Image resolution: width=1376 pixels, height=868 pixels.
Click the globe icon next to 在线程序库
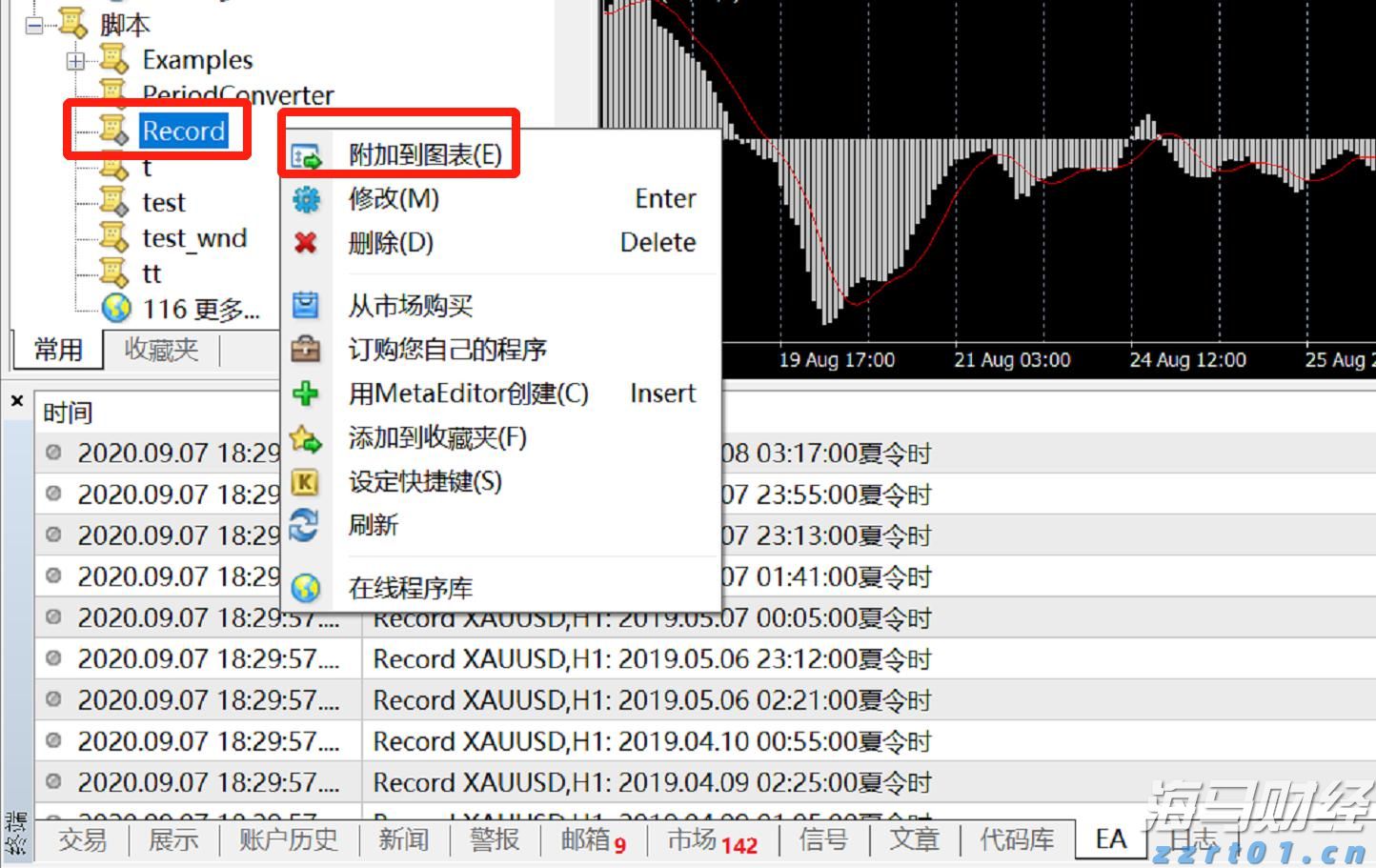[305, 588]
